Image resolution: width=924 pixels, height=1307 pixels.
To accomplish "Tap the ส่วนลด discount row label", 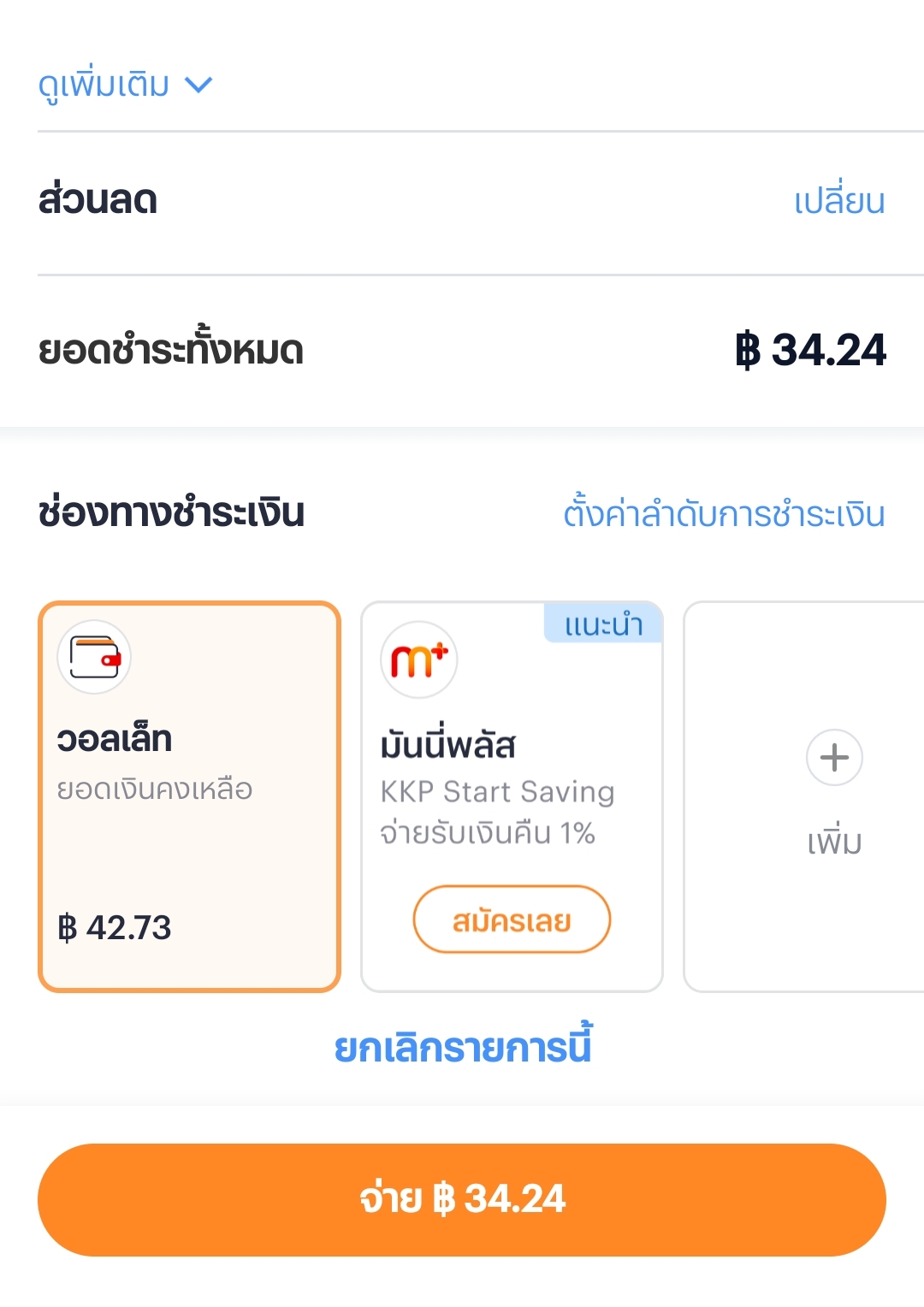I will click(98, 200).
